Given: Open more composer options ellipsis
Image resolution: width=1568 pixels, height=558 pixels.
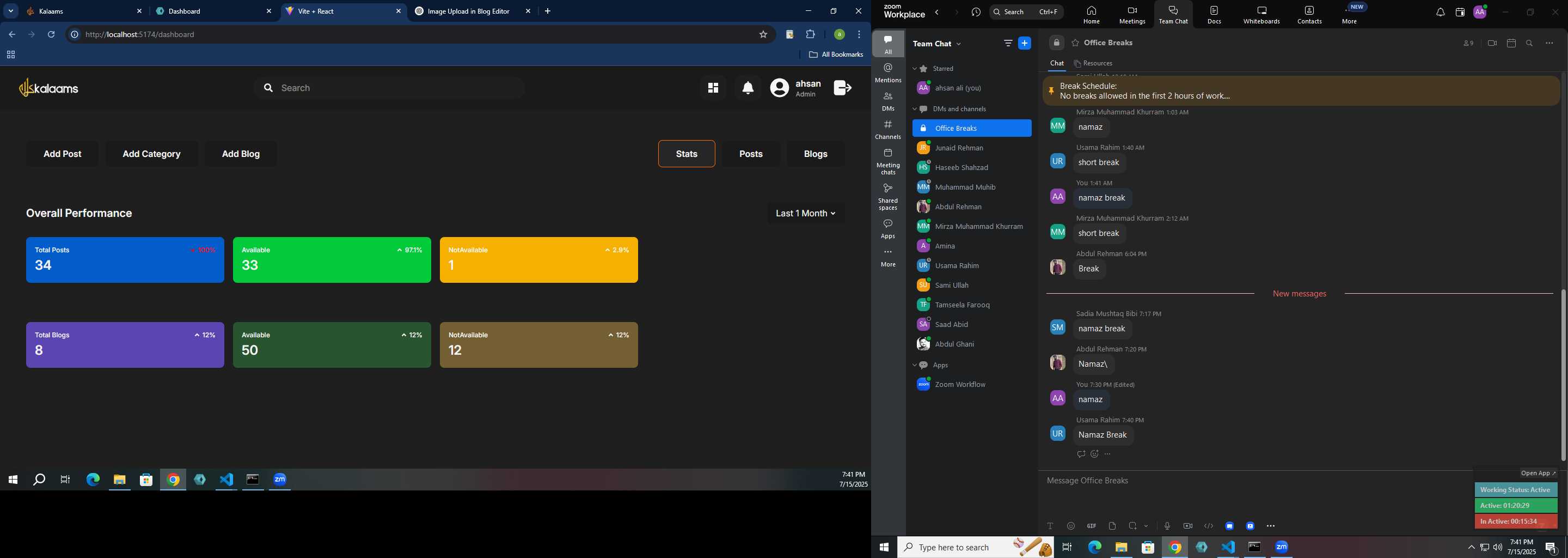Looking at the screenshot, I should tap(1270, 526).
